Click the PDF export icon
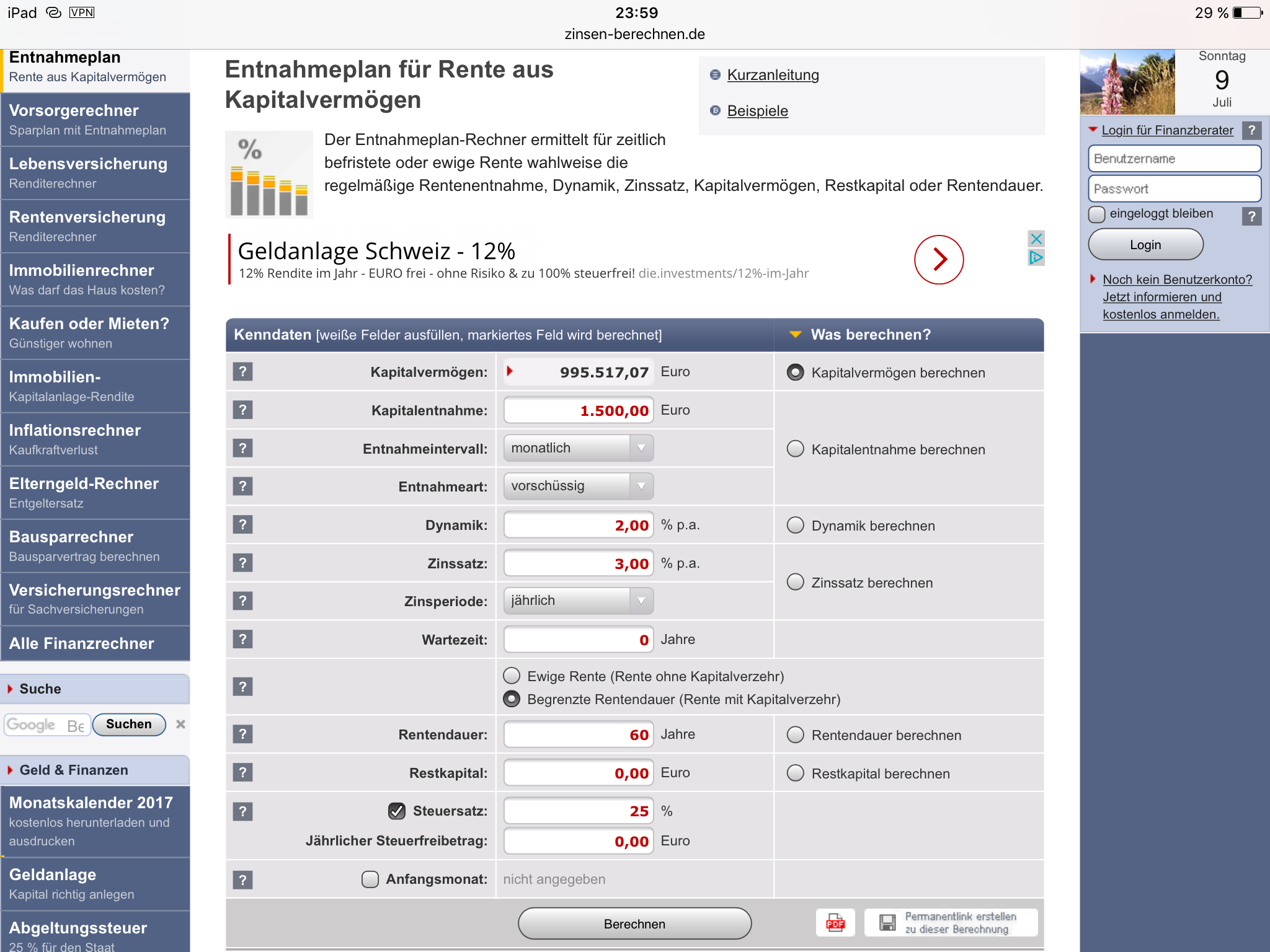1270x952 pixels. (x=835, y=923)
